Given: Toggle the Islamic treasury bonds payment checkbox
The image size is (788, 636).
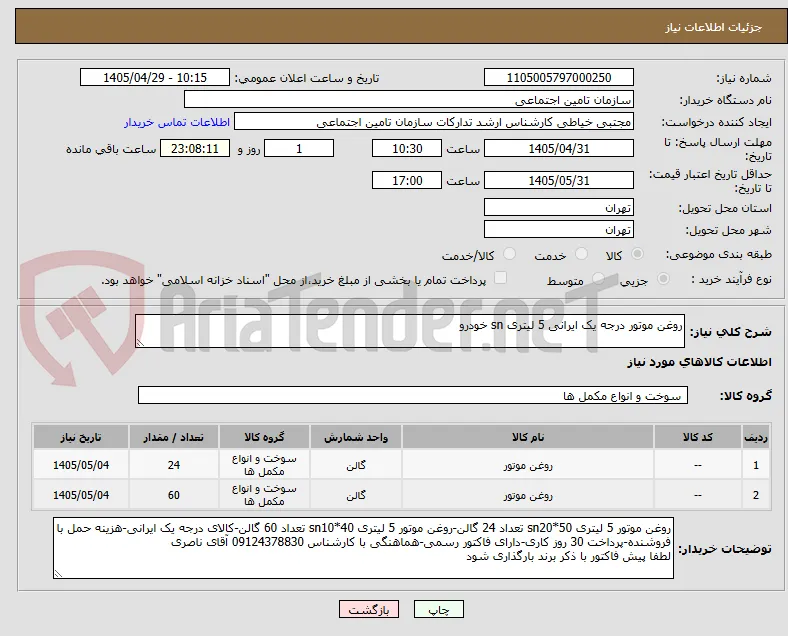Looking at the screenshot, I should tap(501, 278).
